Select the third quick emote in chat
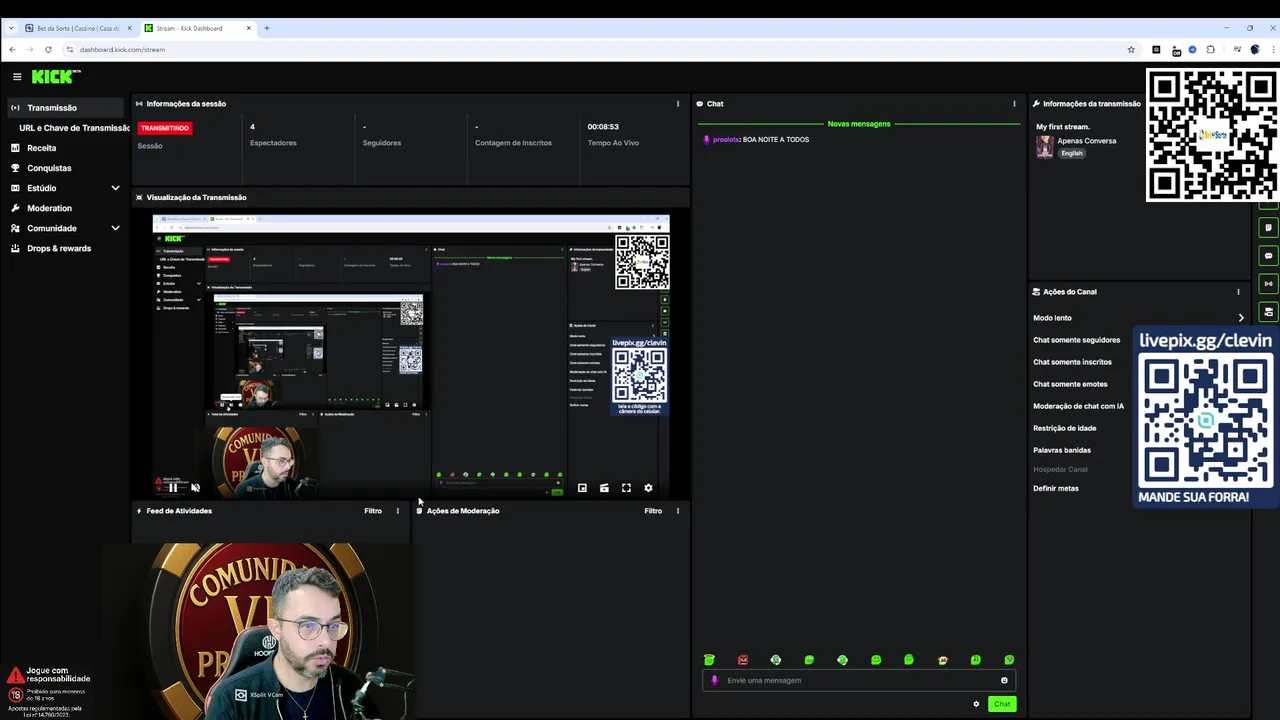 (776, 660)
